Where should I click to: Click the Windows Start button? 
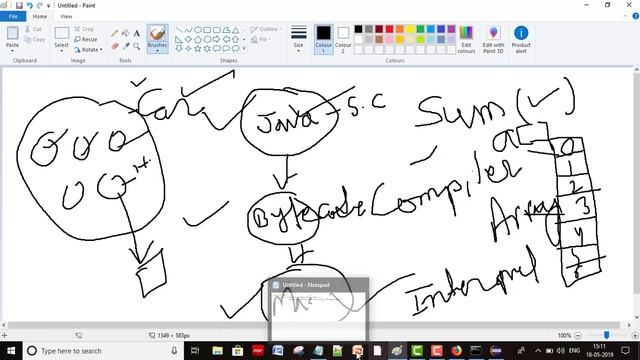coord(11,351)
